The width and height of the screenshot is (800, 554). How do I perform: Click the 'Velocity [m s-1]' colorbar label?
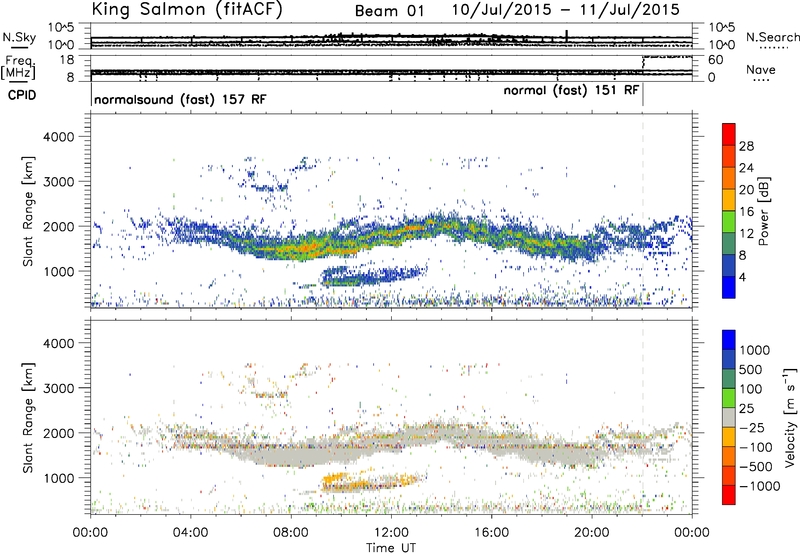[x=790, y=417]
